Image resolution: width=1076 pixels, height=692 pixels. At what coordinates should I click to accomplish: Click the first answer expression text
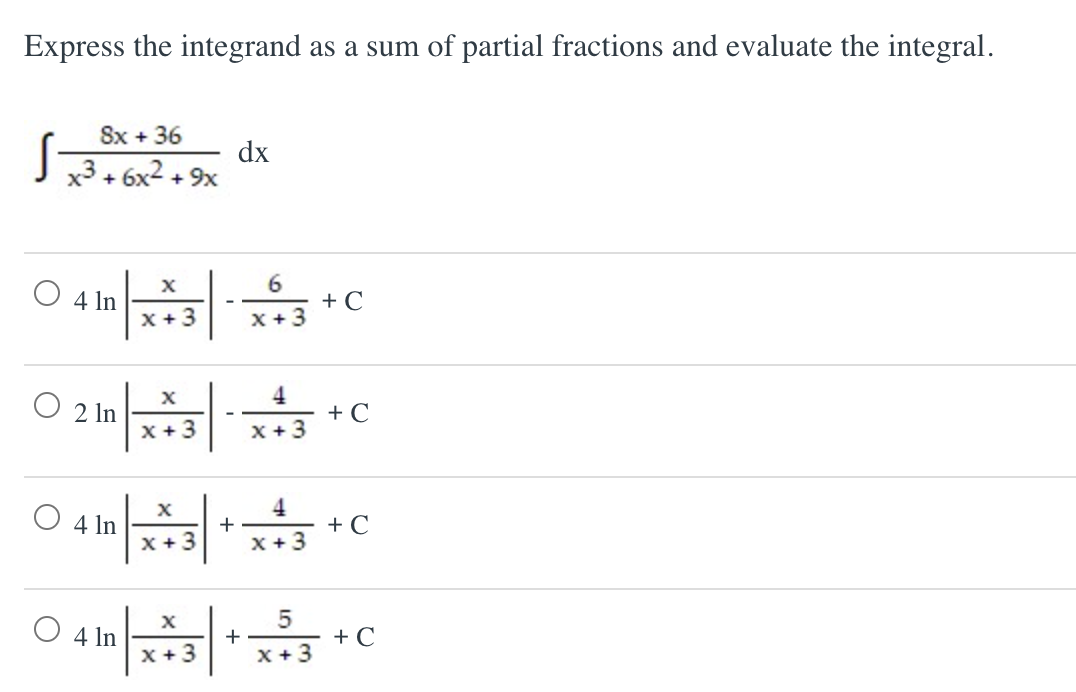click(215, 300)
